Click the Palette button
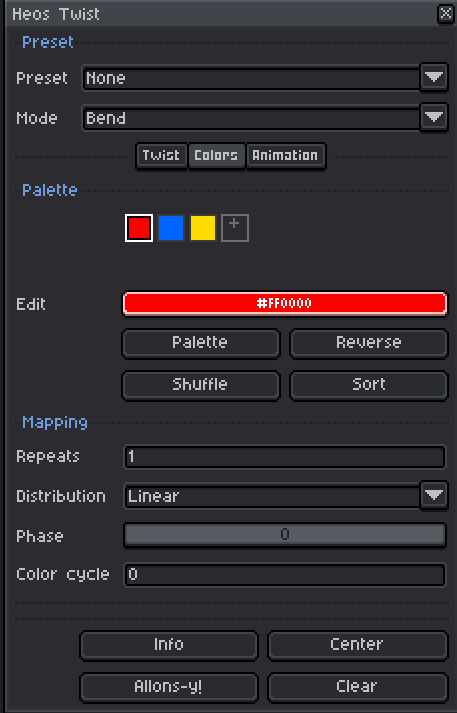The width and height of the screenshot is (457, 713). (x=201, y=343)
